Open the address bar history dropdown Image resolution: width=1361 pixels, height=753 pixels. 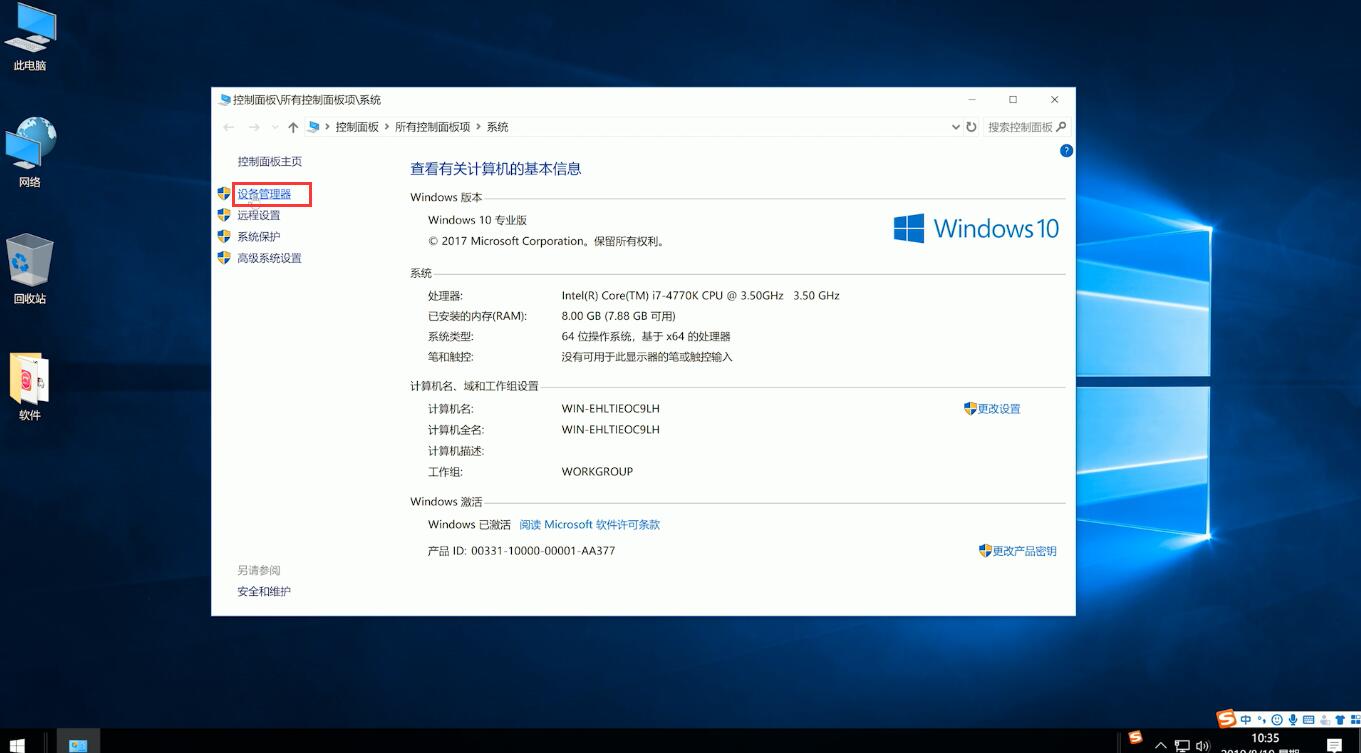tap(955, 127)
